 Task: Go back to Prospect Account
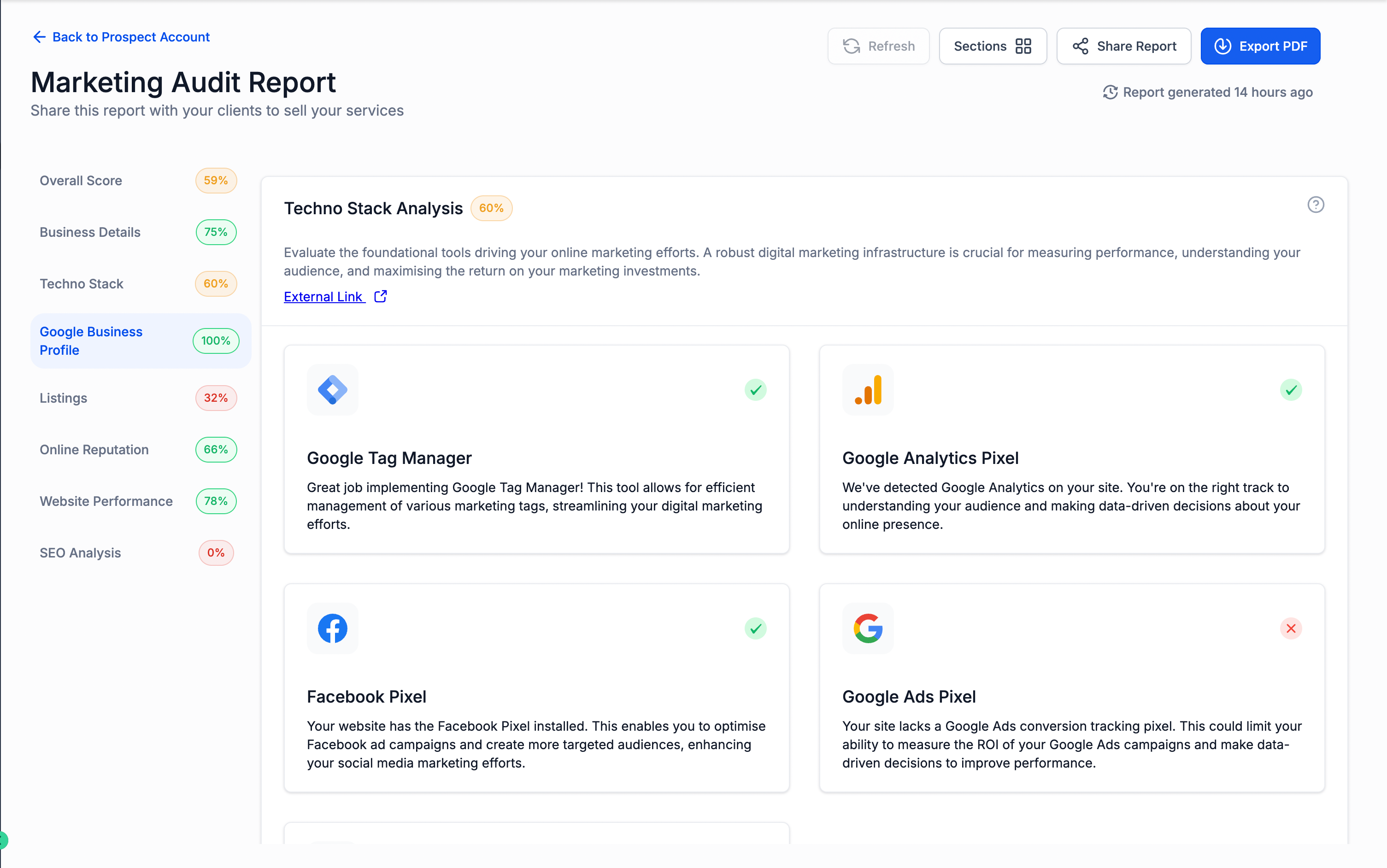(x=121, y=37)
